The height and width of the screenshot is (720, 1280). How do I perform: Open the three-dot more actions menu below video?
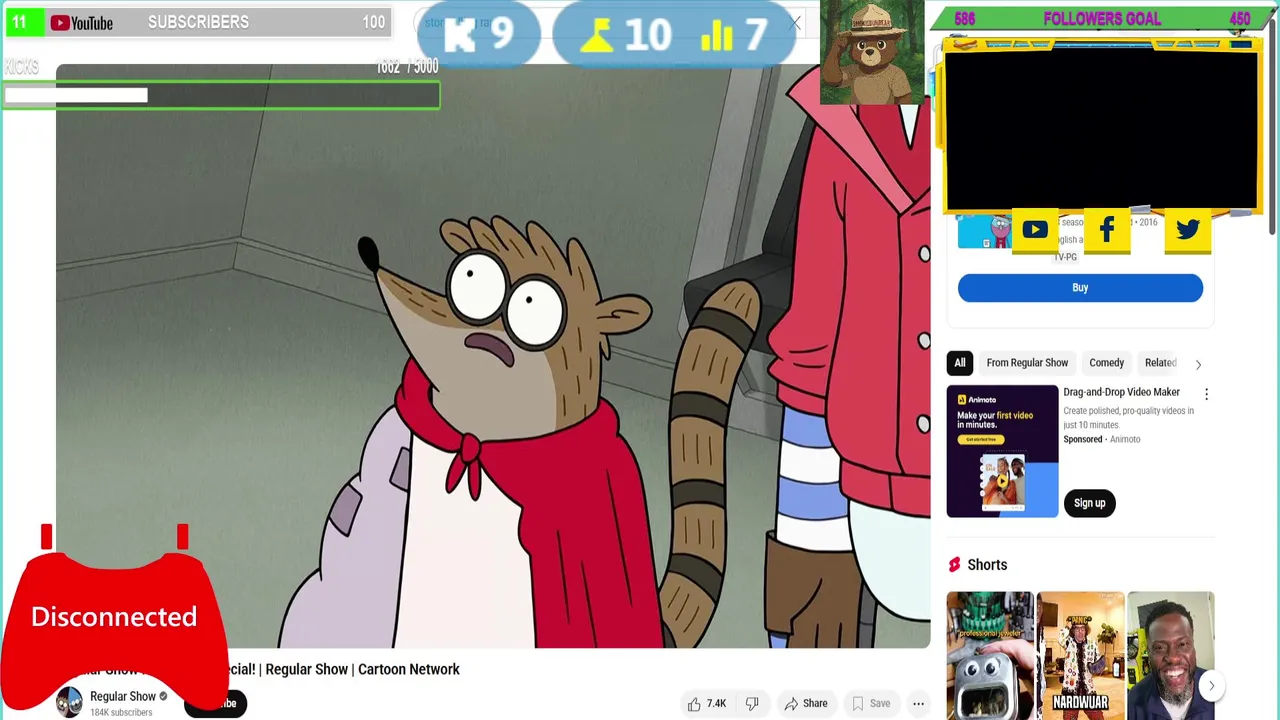[x=918, y=703]
